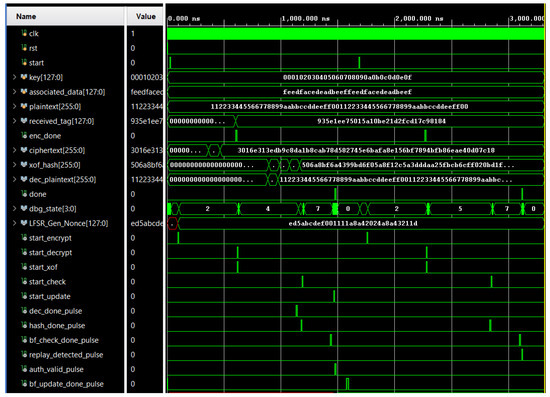
Task: Click the auth_valid_pulse signal icon
Action: tap(24, 369)
